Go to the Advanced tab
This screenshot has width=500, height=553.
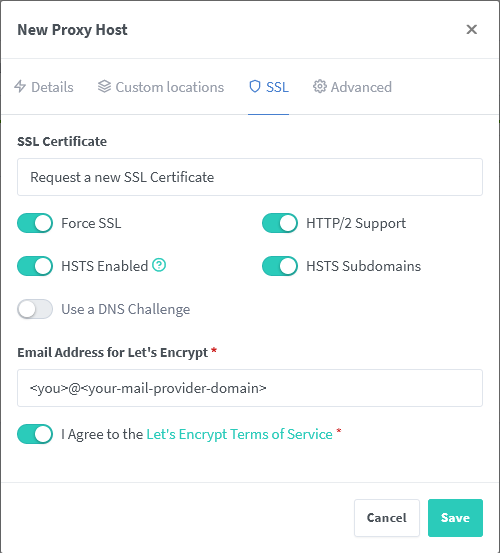(x=352, y=87)
